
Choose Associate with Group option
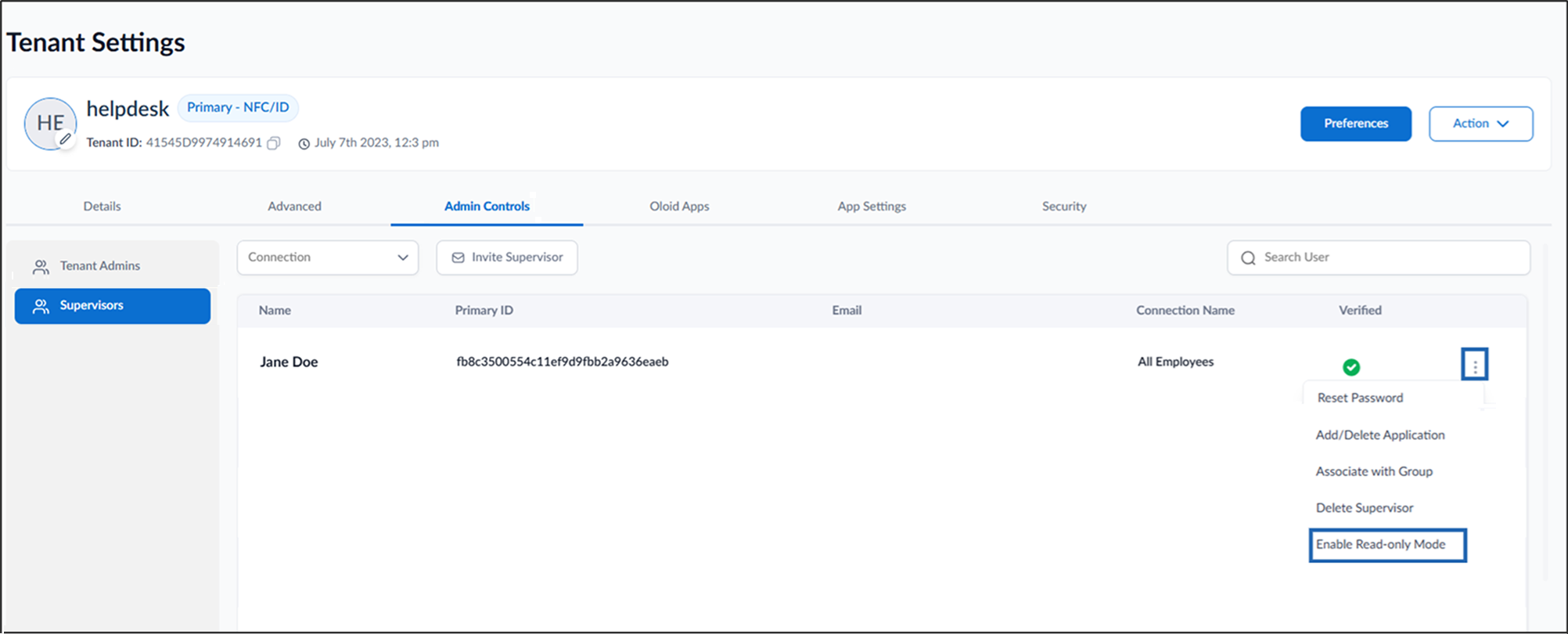[1374, 472]
